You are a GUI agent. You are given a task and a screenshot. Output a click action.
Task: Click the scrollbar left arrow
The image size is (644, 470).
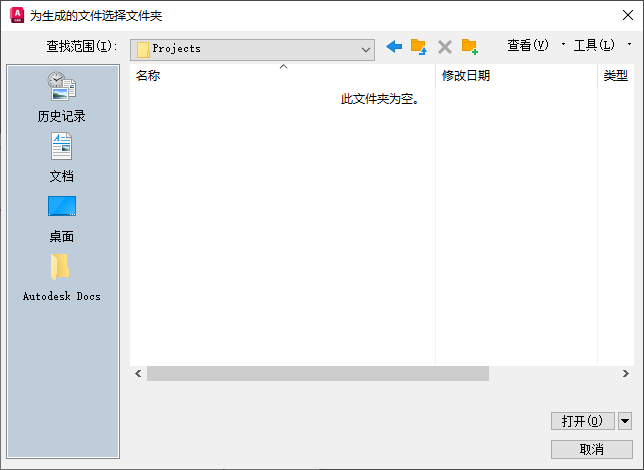138,373
